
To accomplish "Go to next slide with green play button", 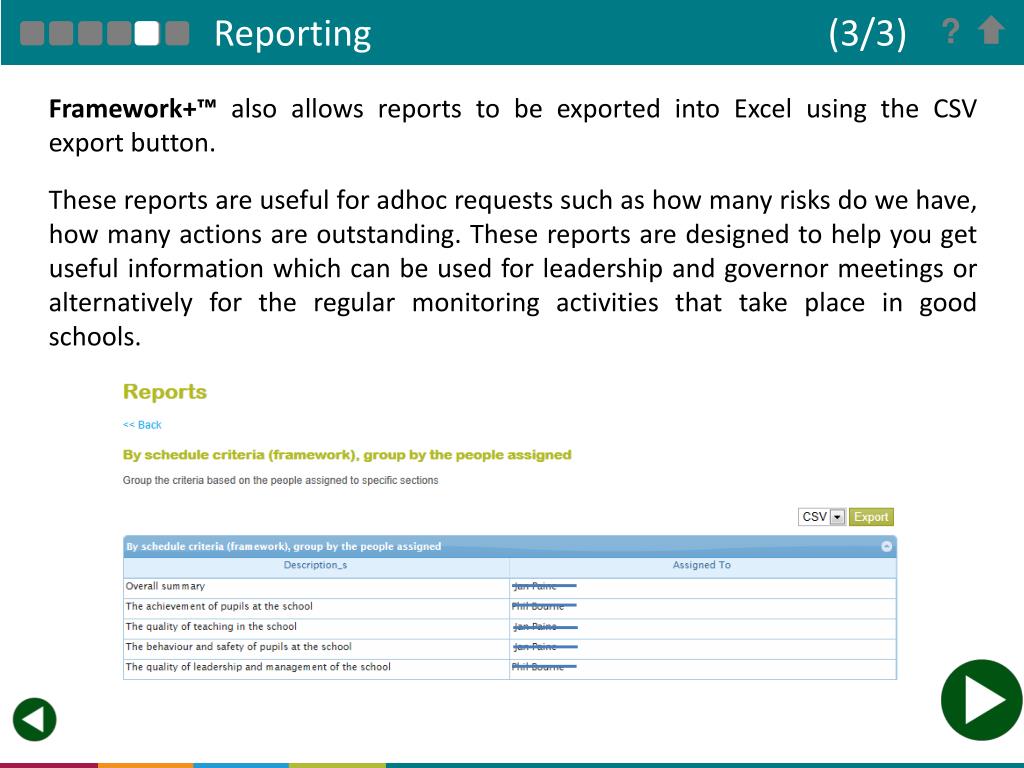I will [x=982, y=700].
